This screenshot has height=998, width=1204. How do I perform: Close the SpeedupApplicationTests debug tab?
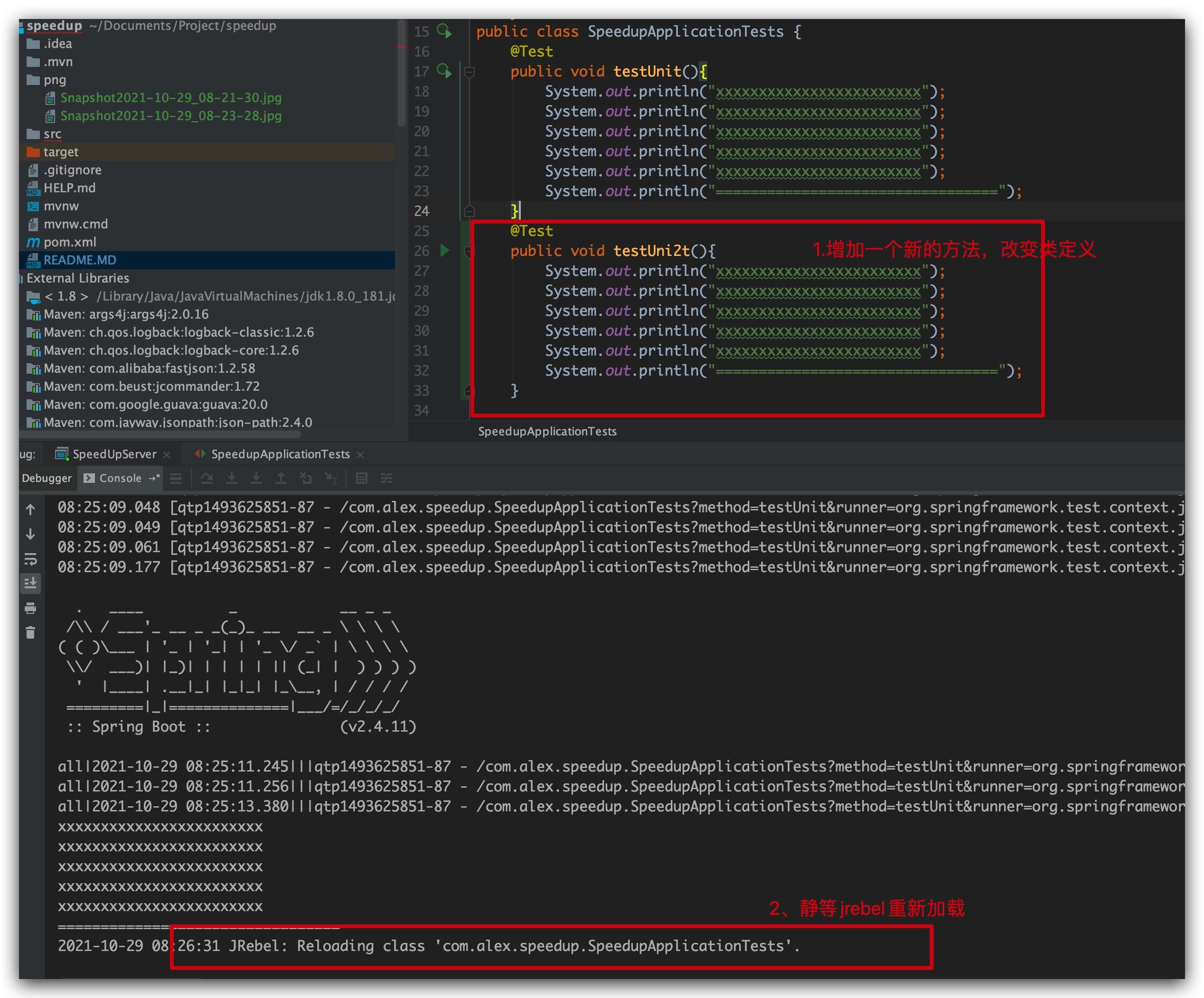[x=361, y=454]
